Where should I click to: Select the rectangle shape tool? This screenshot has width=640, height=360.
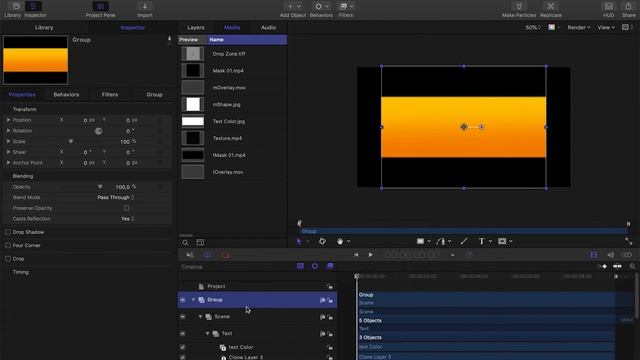(x=420, y=241)
